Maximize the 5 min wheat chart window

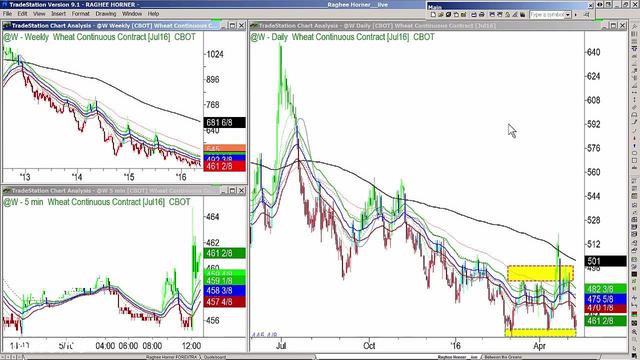pyautogui.click(x=232, y=191)
